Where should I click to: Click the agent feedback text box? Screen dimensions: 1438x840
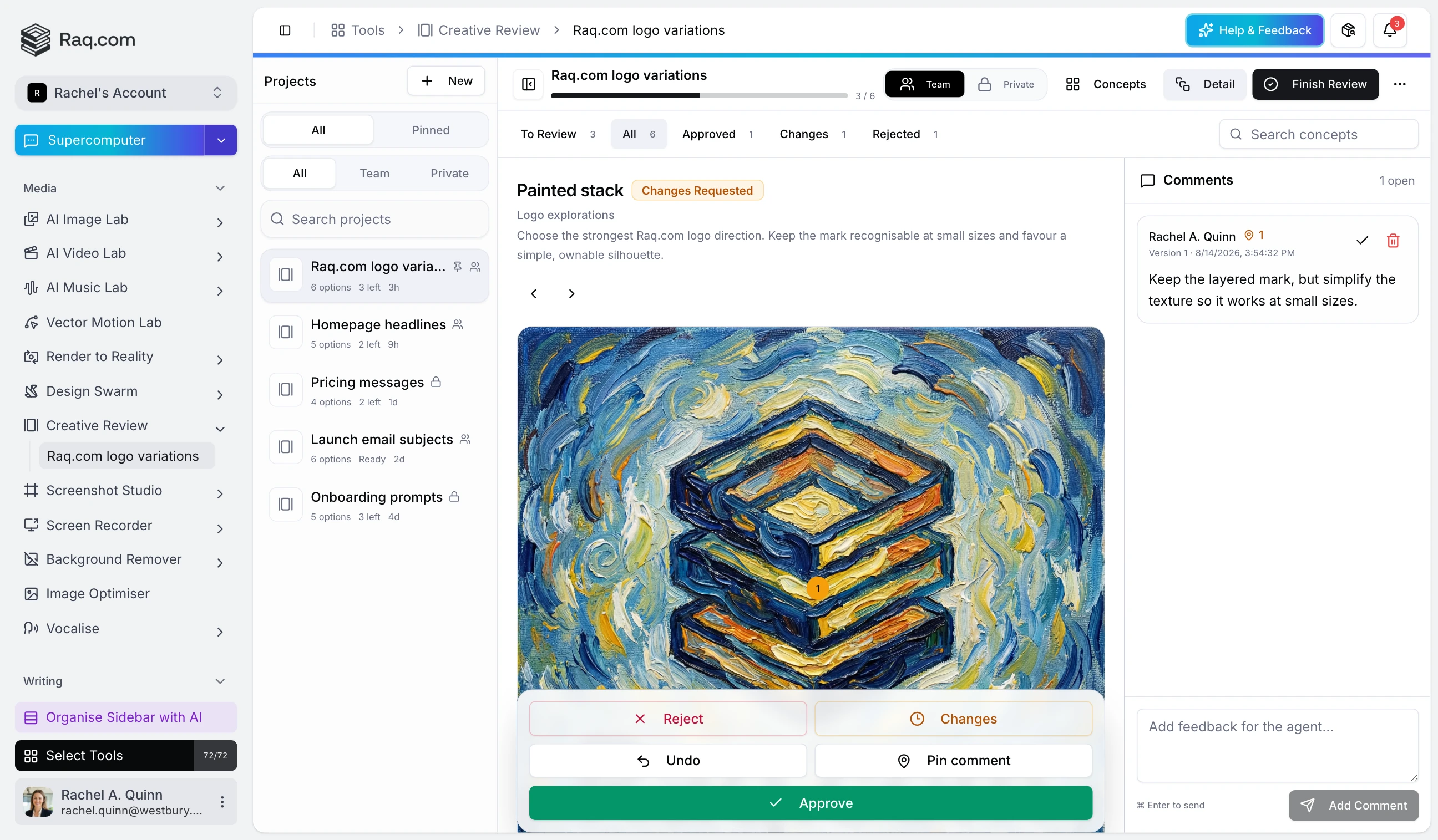click(x=1277, y=745)
